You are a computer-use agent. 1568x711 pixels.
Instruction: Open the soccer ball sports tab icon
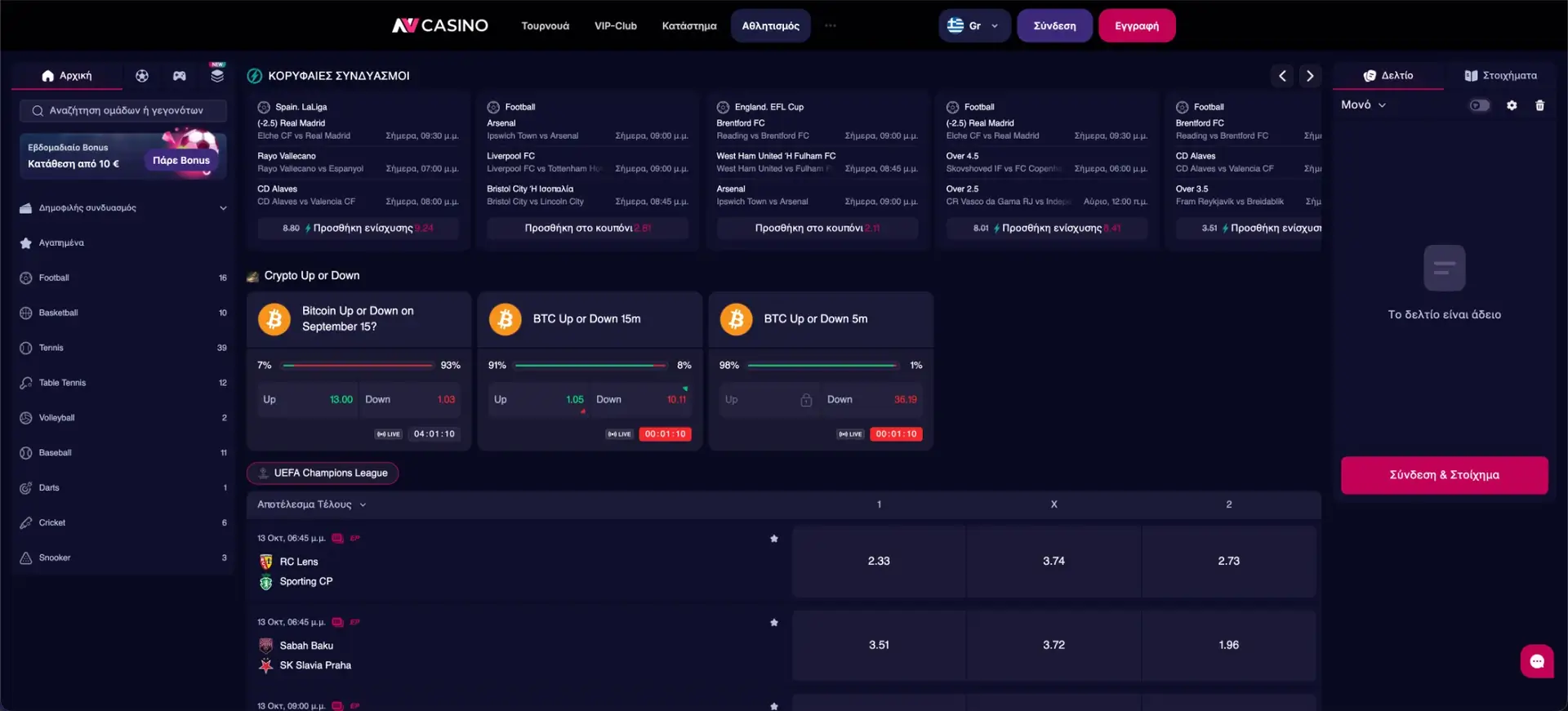(142, 76)
